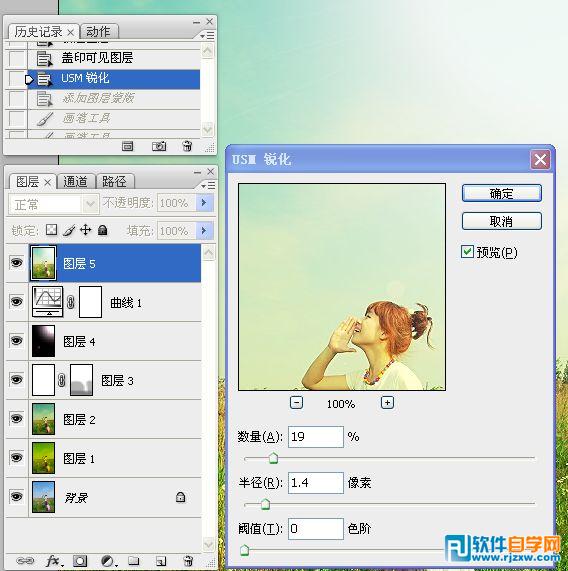Viewport: 568px width, 571px height.
Task: Click the 半径(R) input field
Action: (316, 483)
